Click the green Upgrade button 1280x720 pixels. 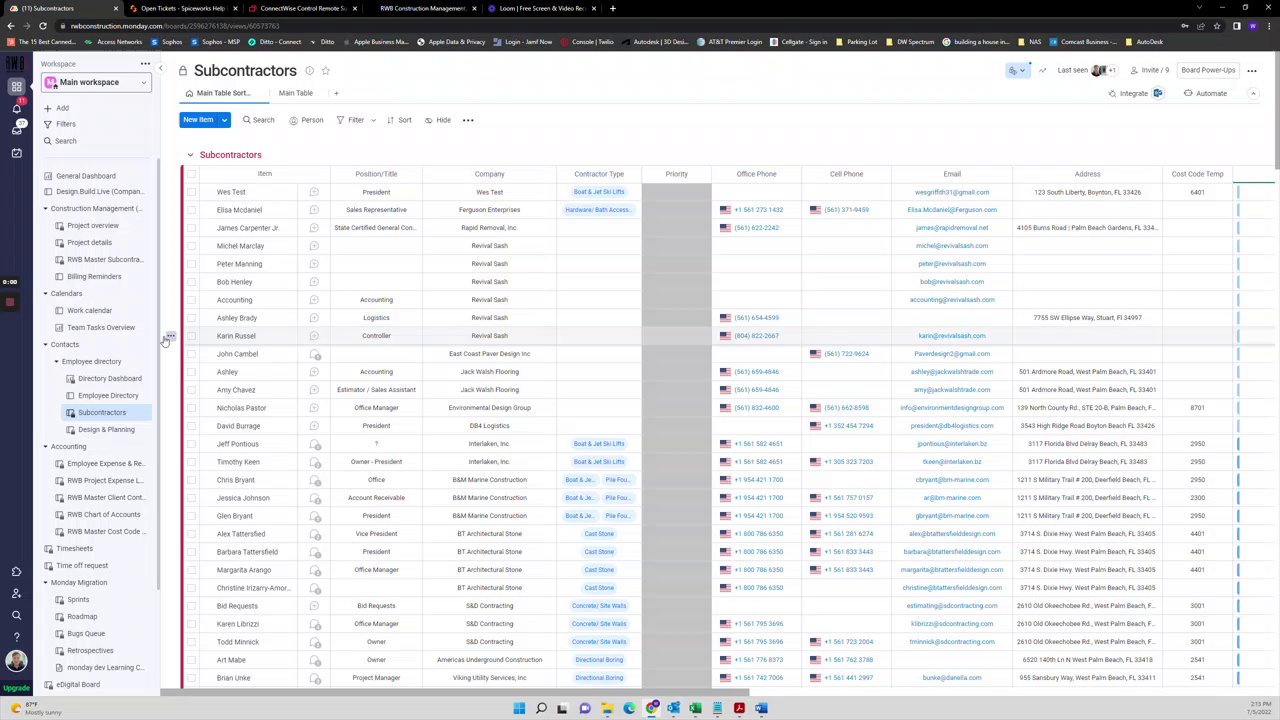click(16, 688)
